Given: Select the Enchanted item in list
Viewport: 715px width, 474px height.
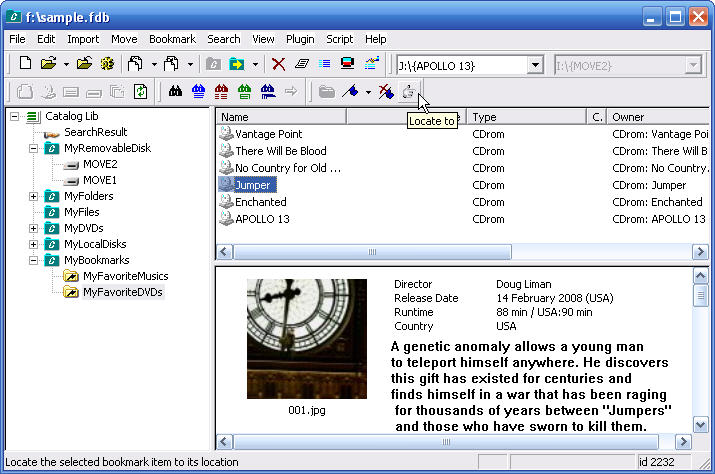Looking at the screenshot, I should [x=260, y=202].
